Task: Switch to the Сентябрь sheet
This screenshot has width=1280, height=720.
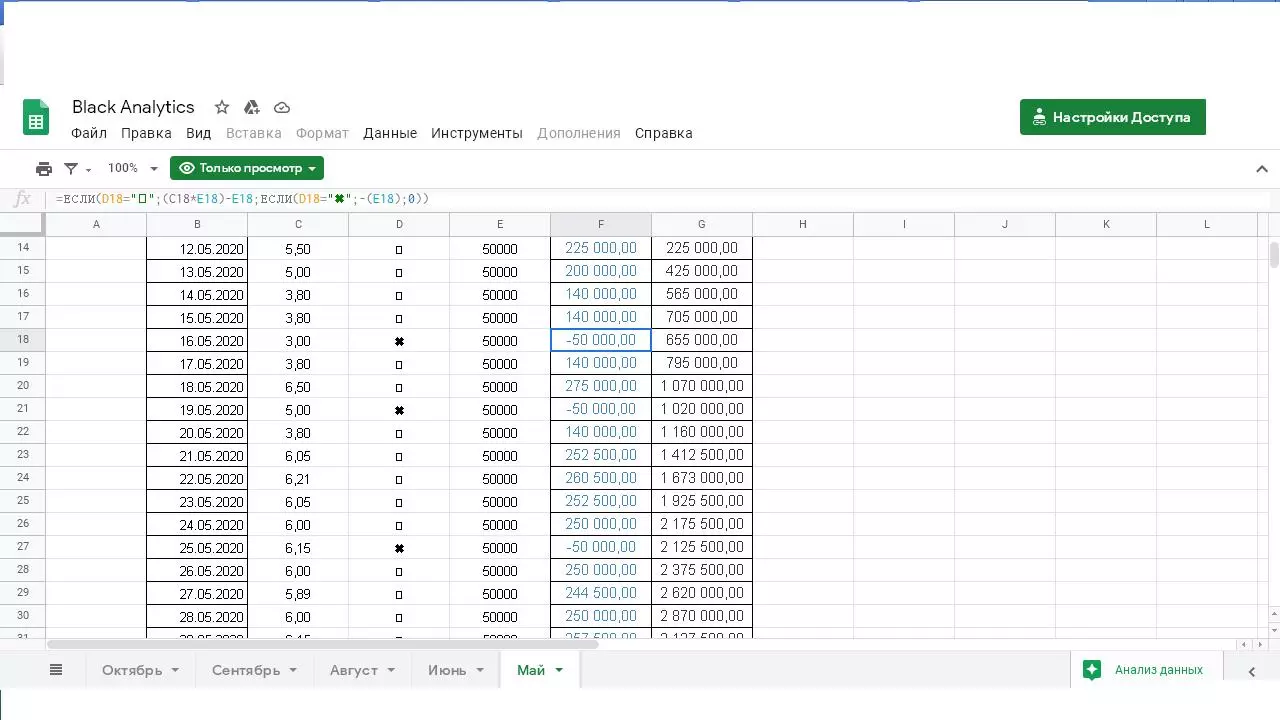Action: click(x=246, y=670)
